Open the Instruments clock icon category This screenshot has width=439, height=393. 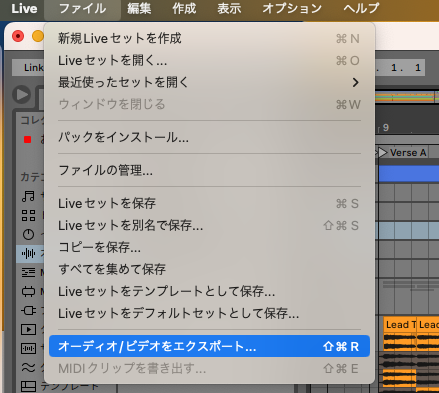pos(28,234)
